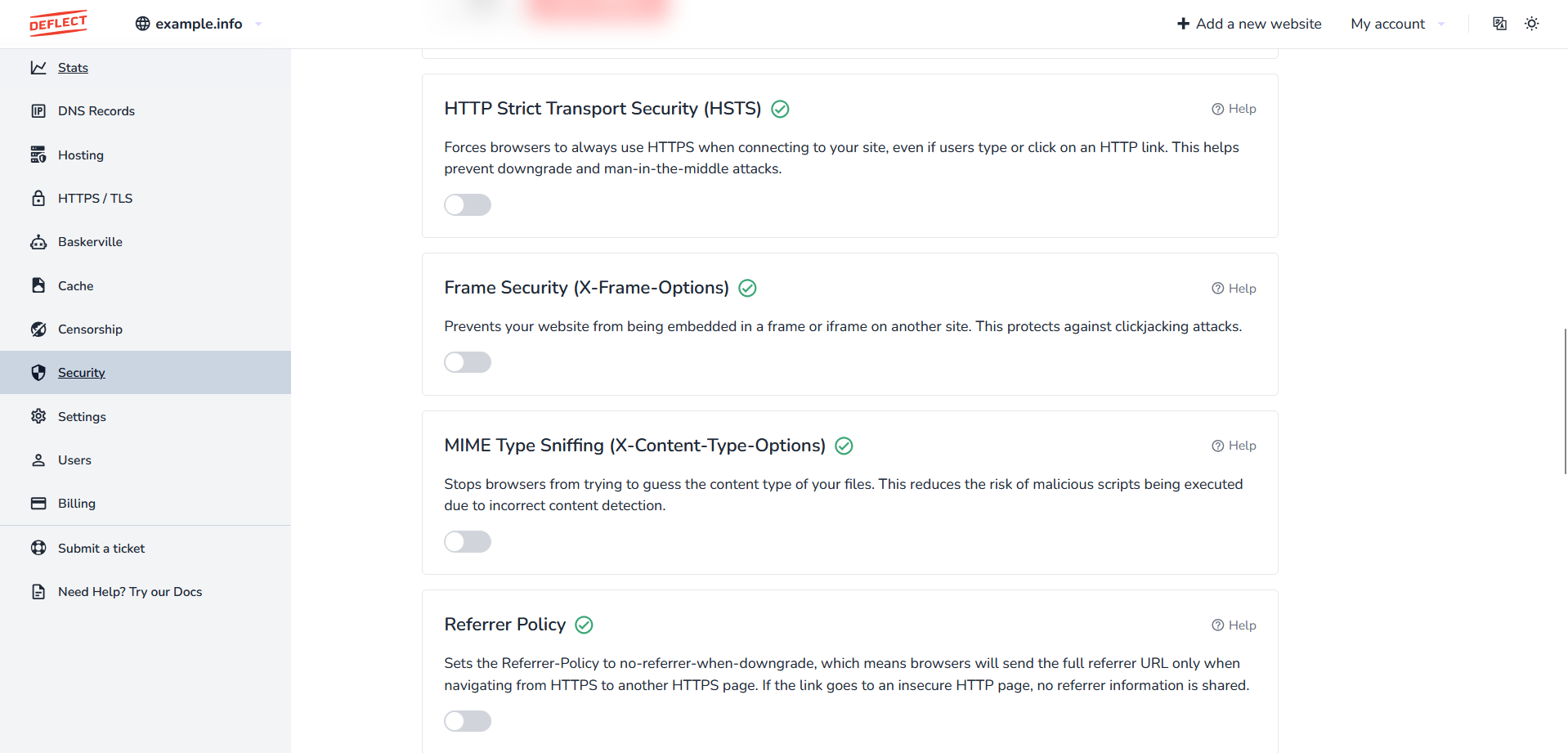
Task: Click the Deflect logo
Action: pos(58,23)
